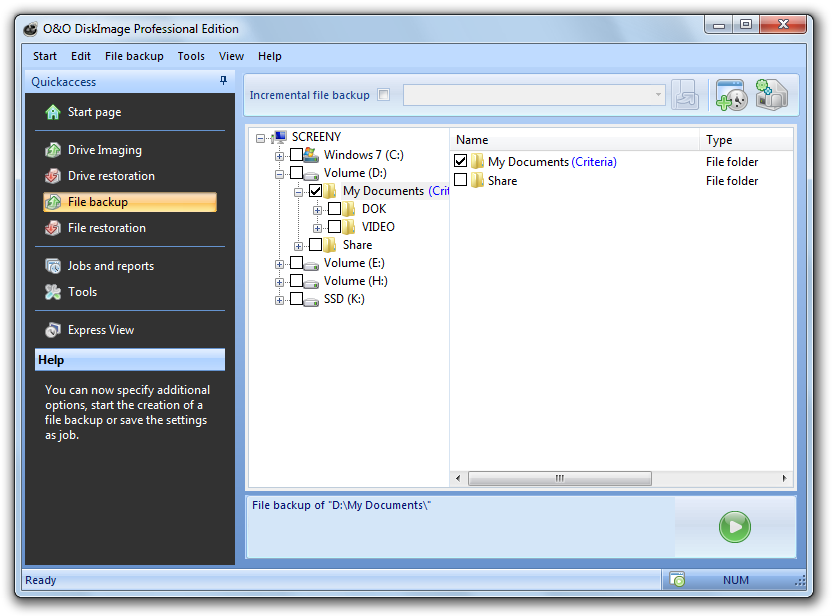The image size is (832, 616).
Task: Click the Volume (E:) drive icon
Action: coord(311,264)
